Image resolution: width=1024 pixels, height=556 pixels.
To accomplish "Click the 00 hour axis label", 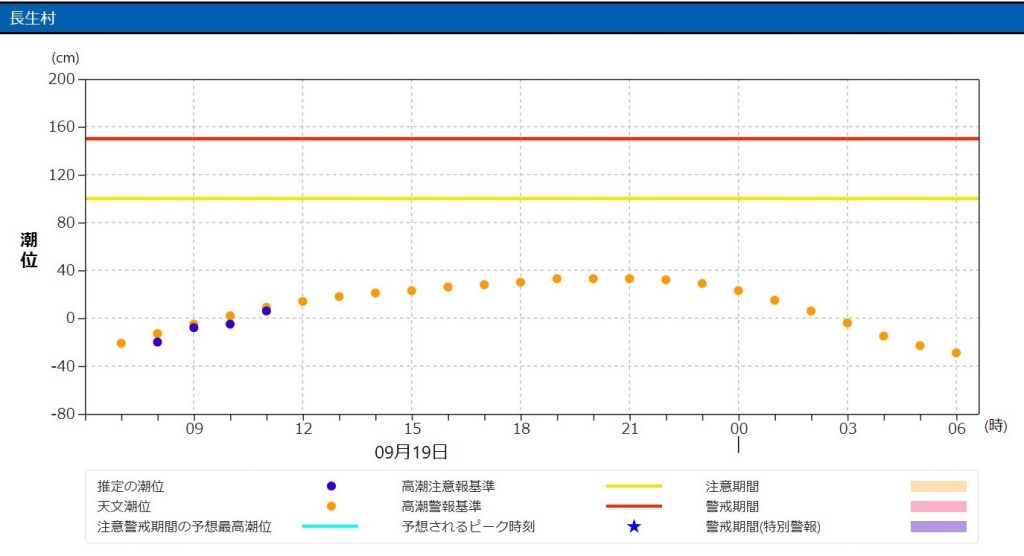I will pos(739,429).
